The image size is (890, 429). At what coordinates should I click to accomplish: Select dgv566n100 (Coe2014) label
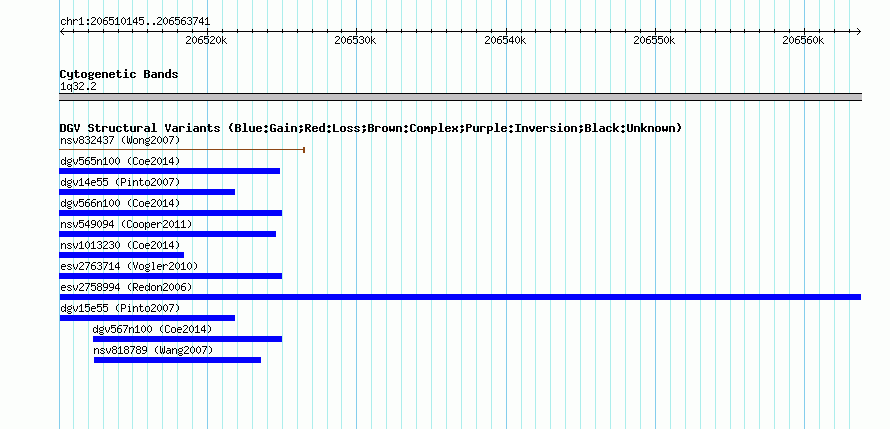pyautogui.click(x=120, y=203)
